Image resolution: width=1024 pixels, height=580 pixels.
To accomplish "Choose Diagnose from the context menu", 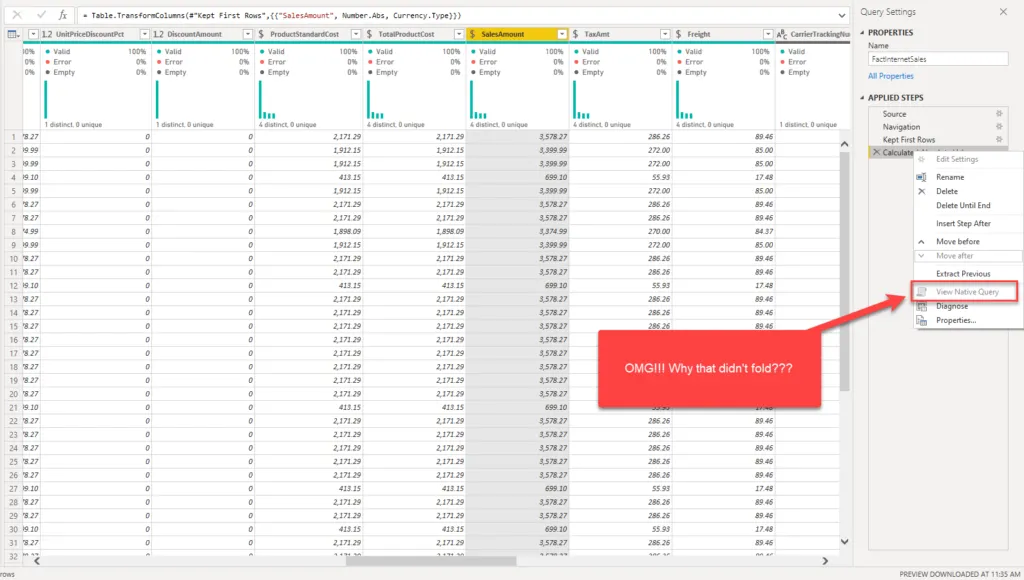I will click(952, 306).
